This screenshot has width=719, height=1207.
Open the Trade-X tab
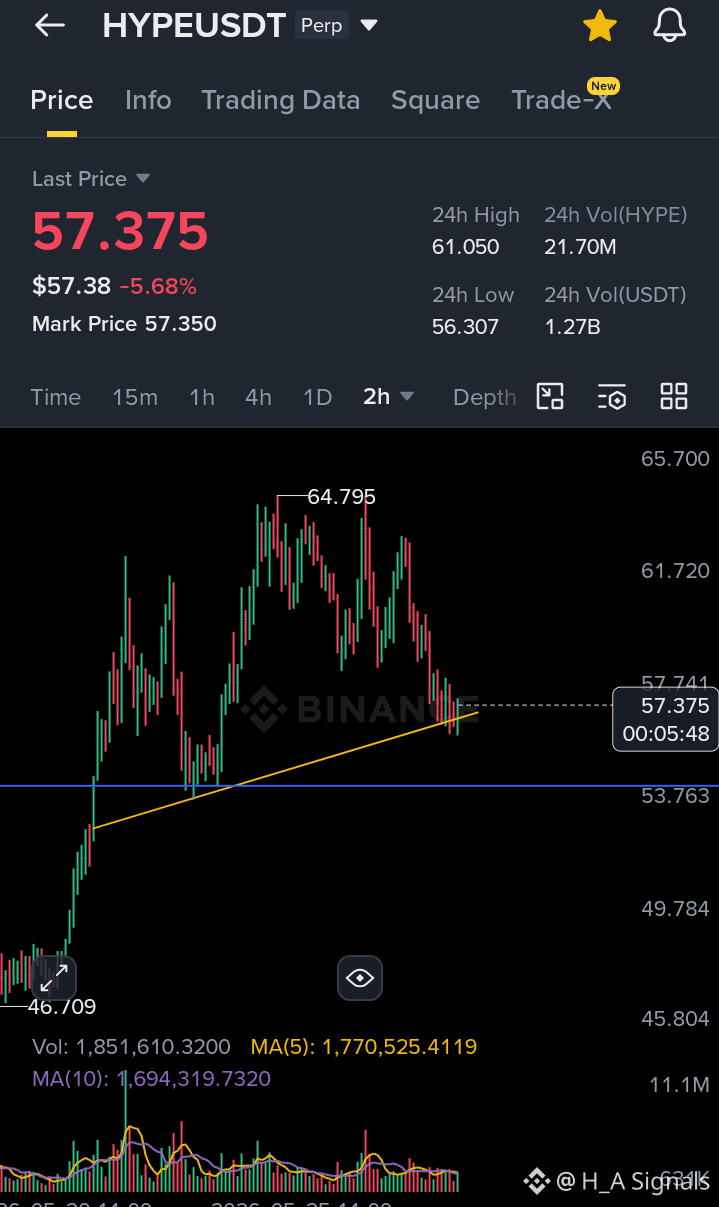561,100
